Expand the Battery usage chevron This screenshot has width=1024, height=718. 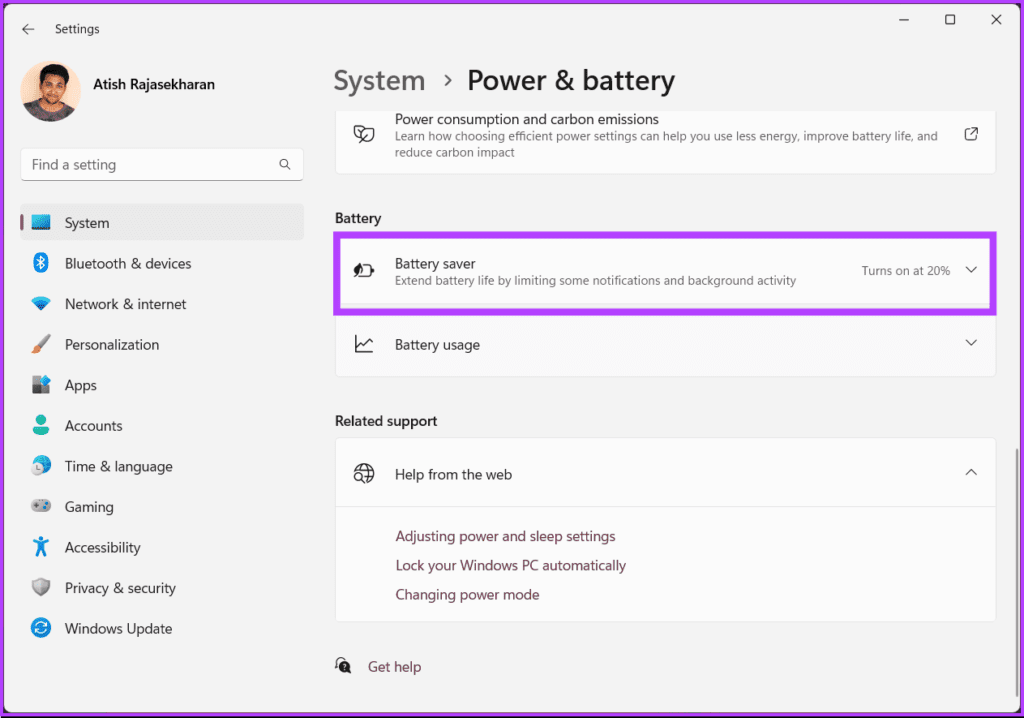tap(971, 343)
